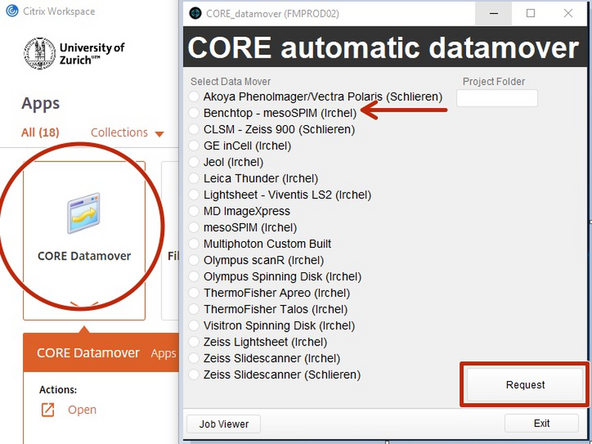Viewport: 592px width, 444px height.
Task: Click the Apps label in orange details bar
Action: (163, 354)
